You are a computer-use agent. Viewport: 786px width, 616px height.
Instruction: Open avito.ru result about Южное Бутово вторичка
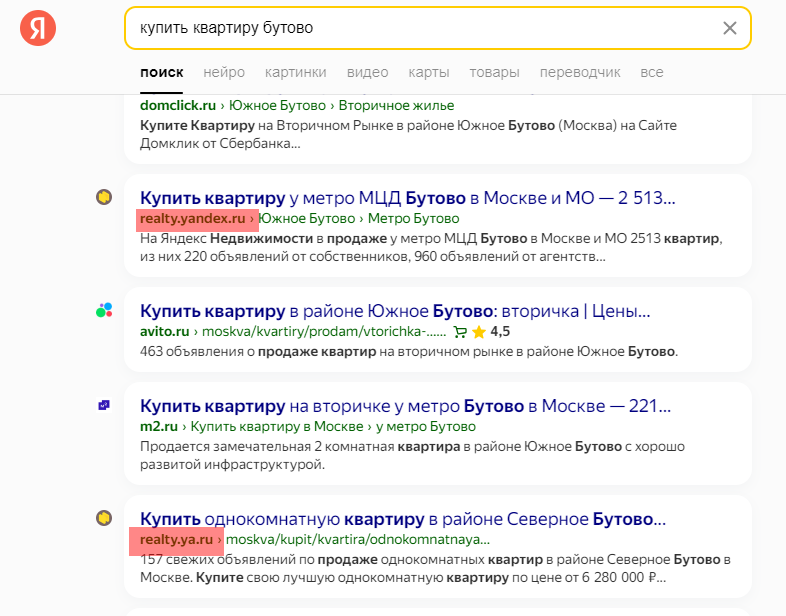(395, 311)
